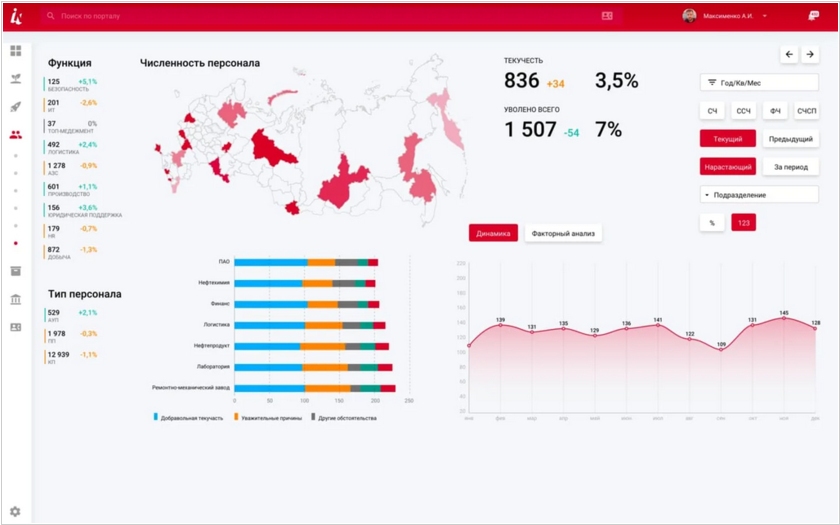The image size is (840, 525).
Task: Expand the Подразделение dropdown
Action: (759, 195)
